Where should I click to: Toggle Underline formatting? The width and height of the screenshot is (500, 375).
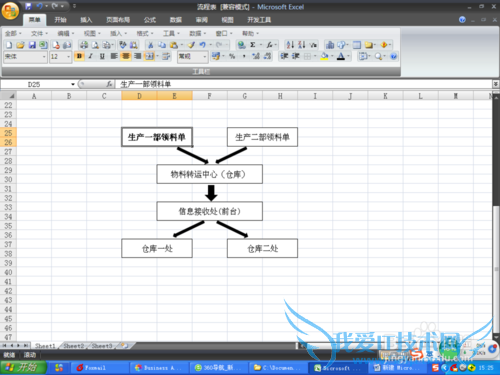102,56
